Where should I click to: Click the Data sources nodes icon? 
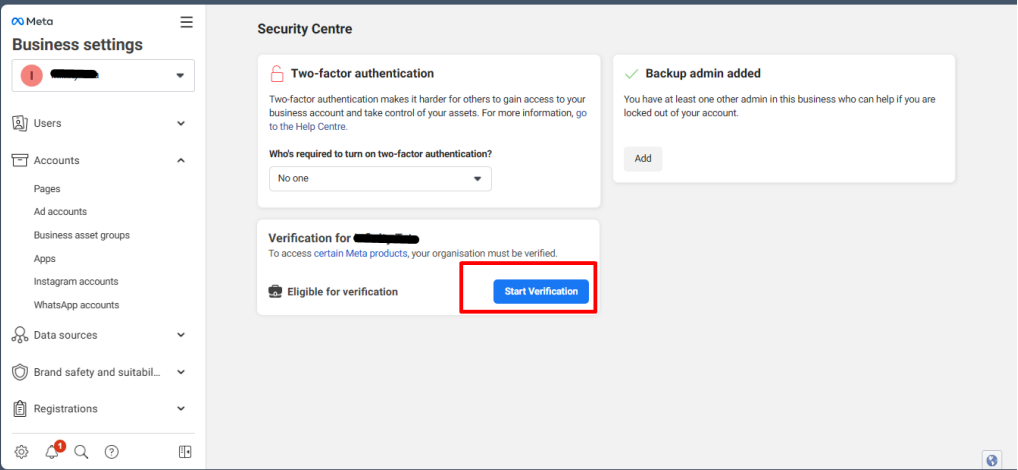(20, 335)
